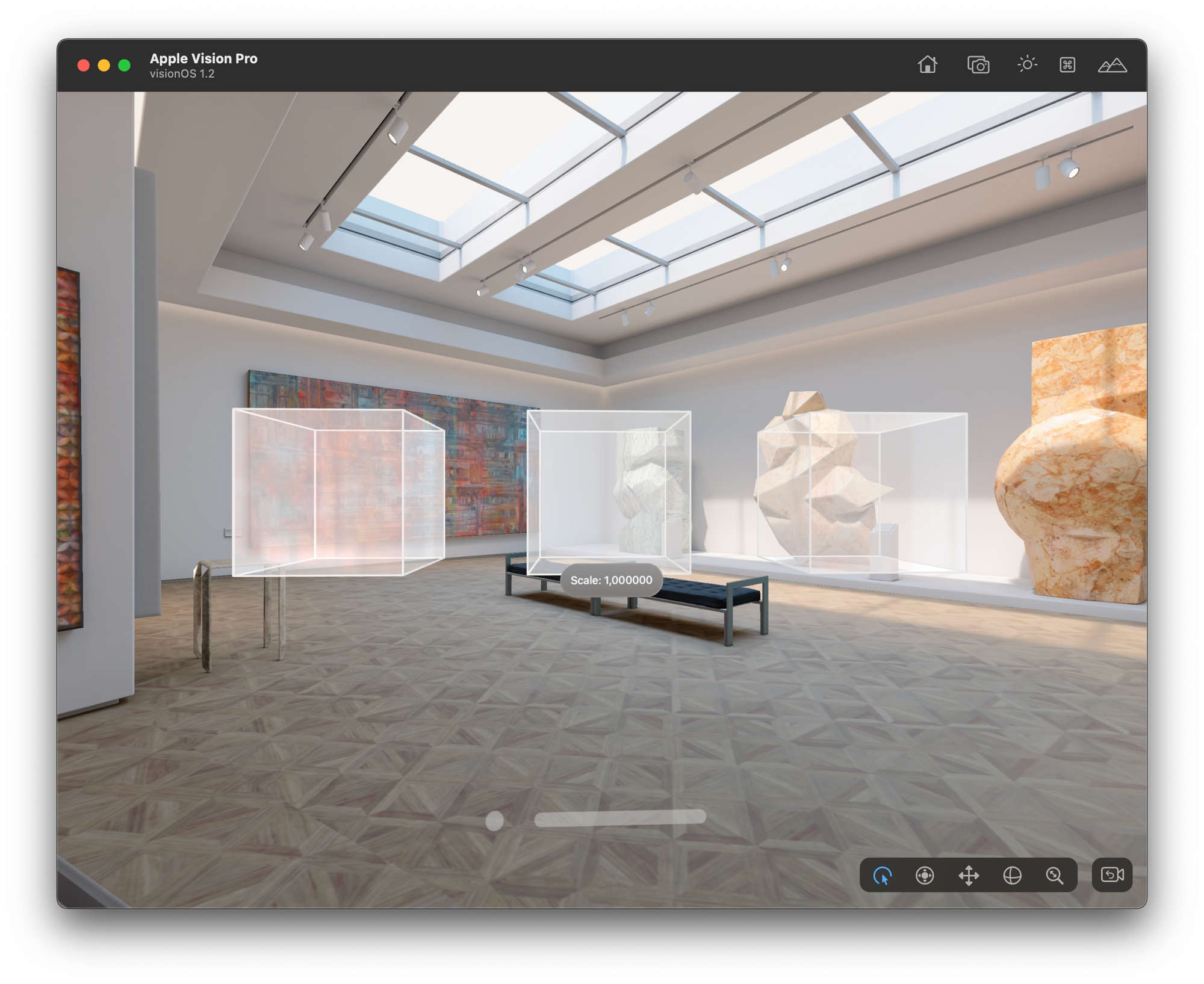1204x984 pixels.
Task: Capture a screenshot with the camera icon
Action: (x=978, y=64)
